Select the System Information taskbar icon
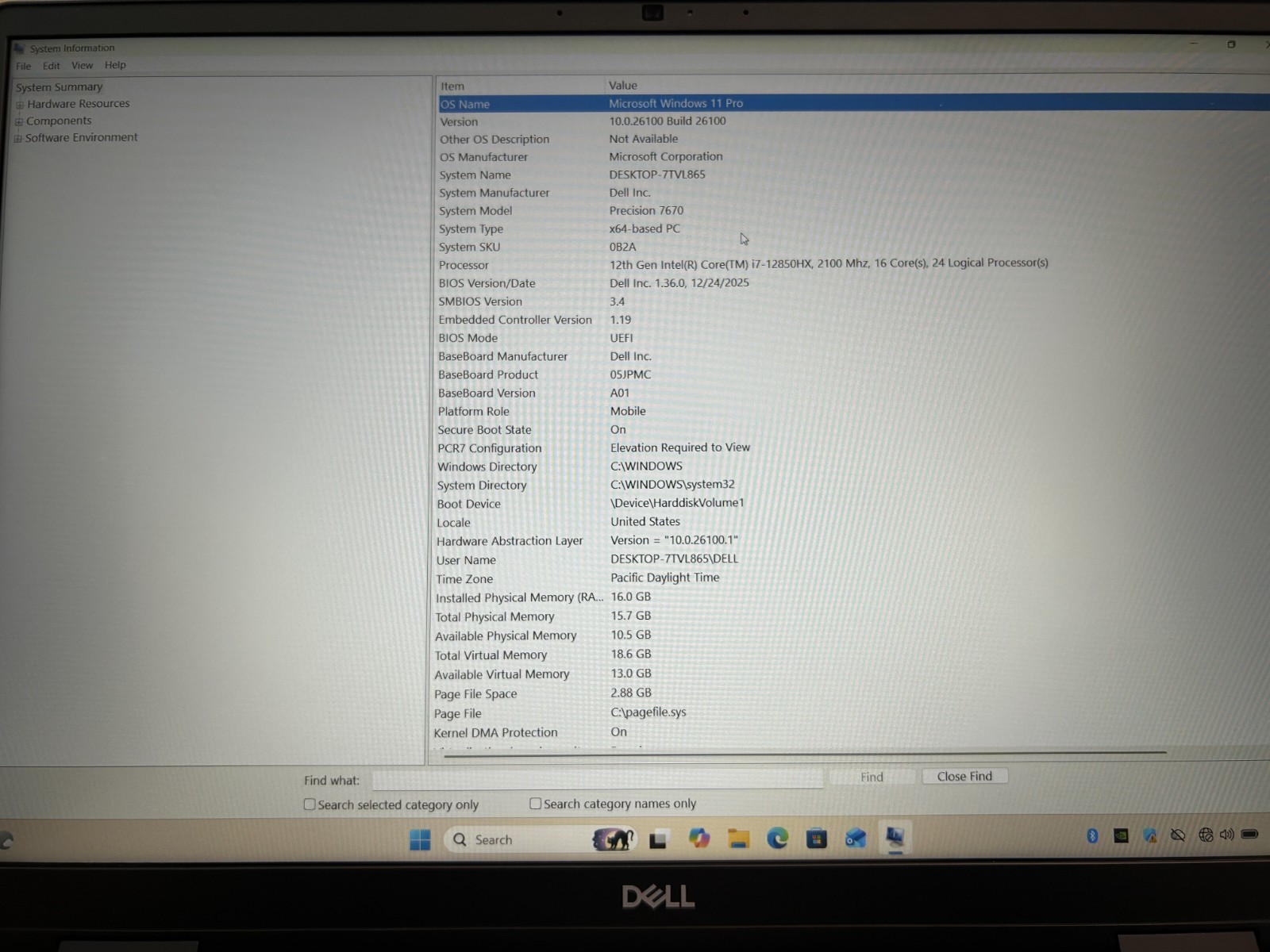The image size is (1270, 952). pos(895,837)
